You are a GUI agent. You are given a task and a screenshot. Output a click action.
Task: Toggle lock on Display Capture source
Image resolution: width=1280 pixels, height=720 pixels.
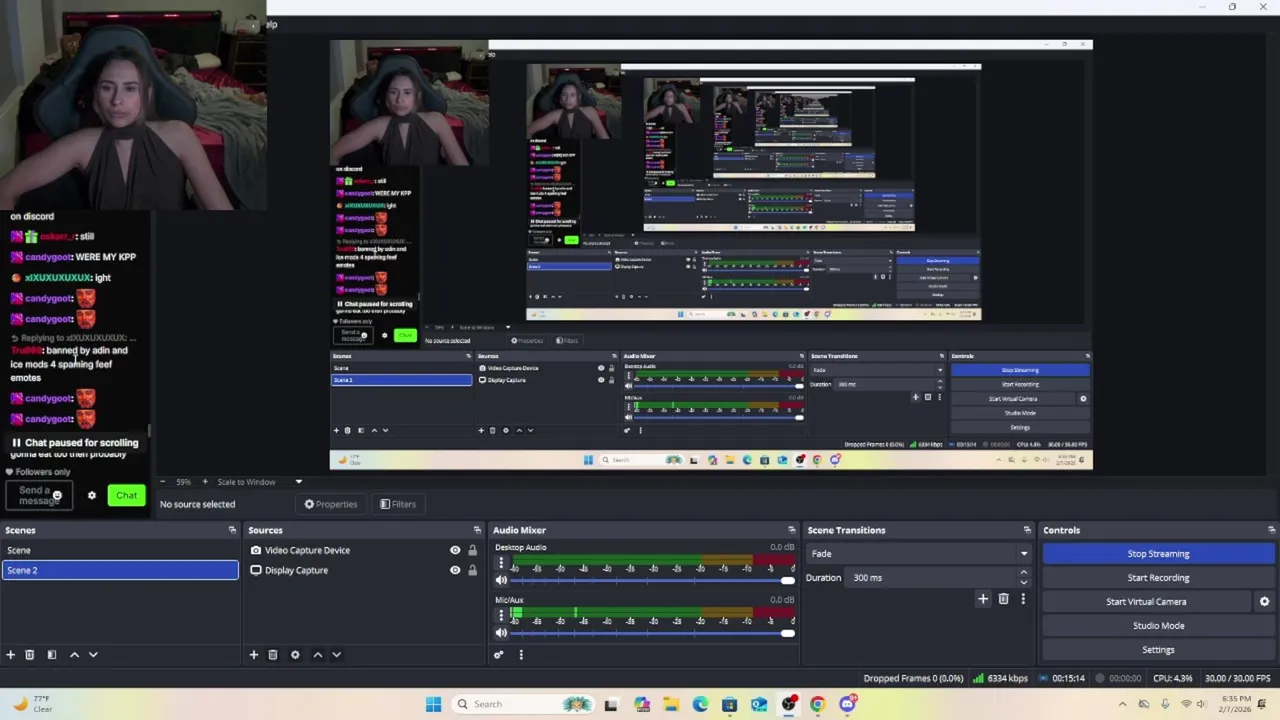(472, 570)
